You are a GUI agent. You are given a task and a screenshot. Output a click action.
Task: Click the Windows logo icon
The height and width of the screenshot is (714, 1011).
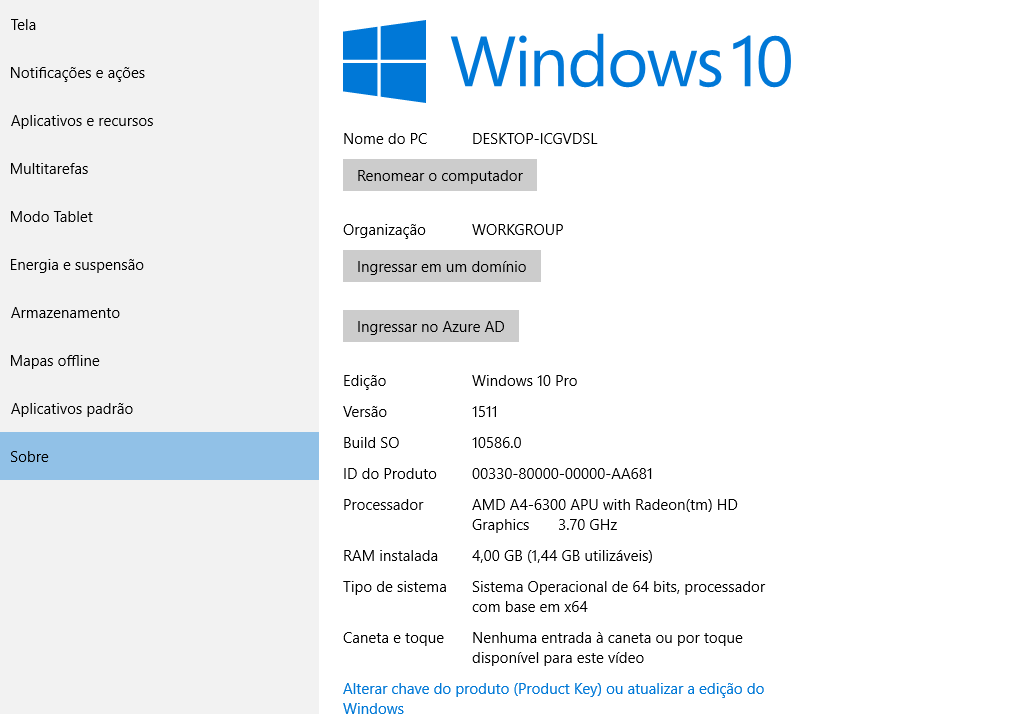[x=384, y=61]
